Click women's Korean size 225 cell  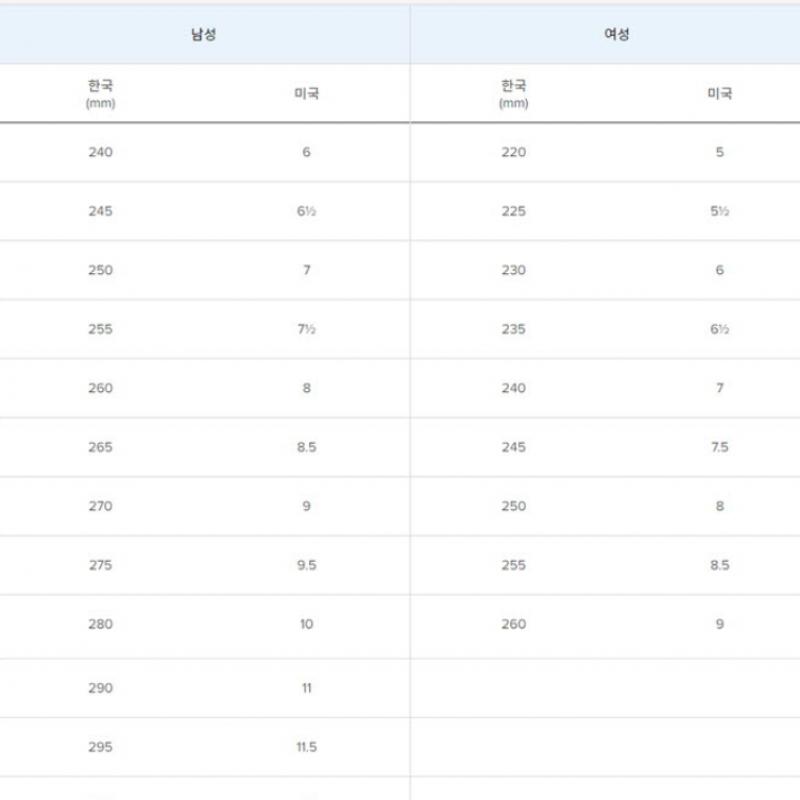click(513, 211)
